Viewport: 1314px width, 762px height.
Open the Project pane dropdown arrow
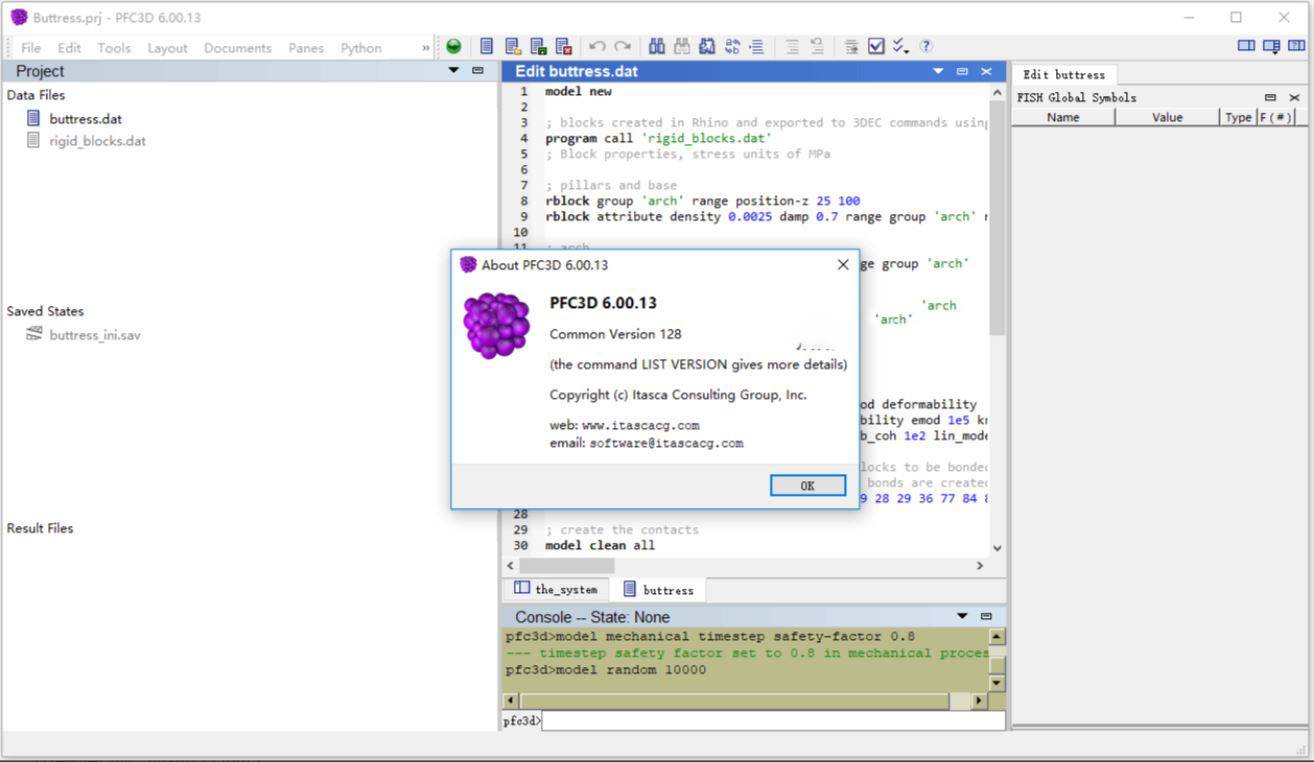click(x=454, y=71)
